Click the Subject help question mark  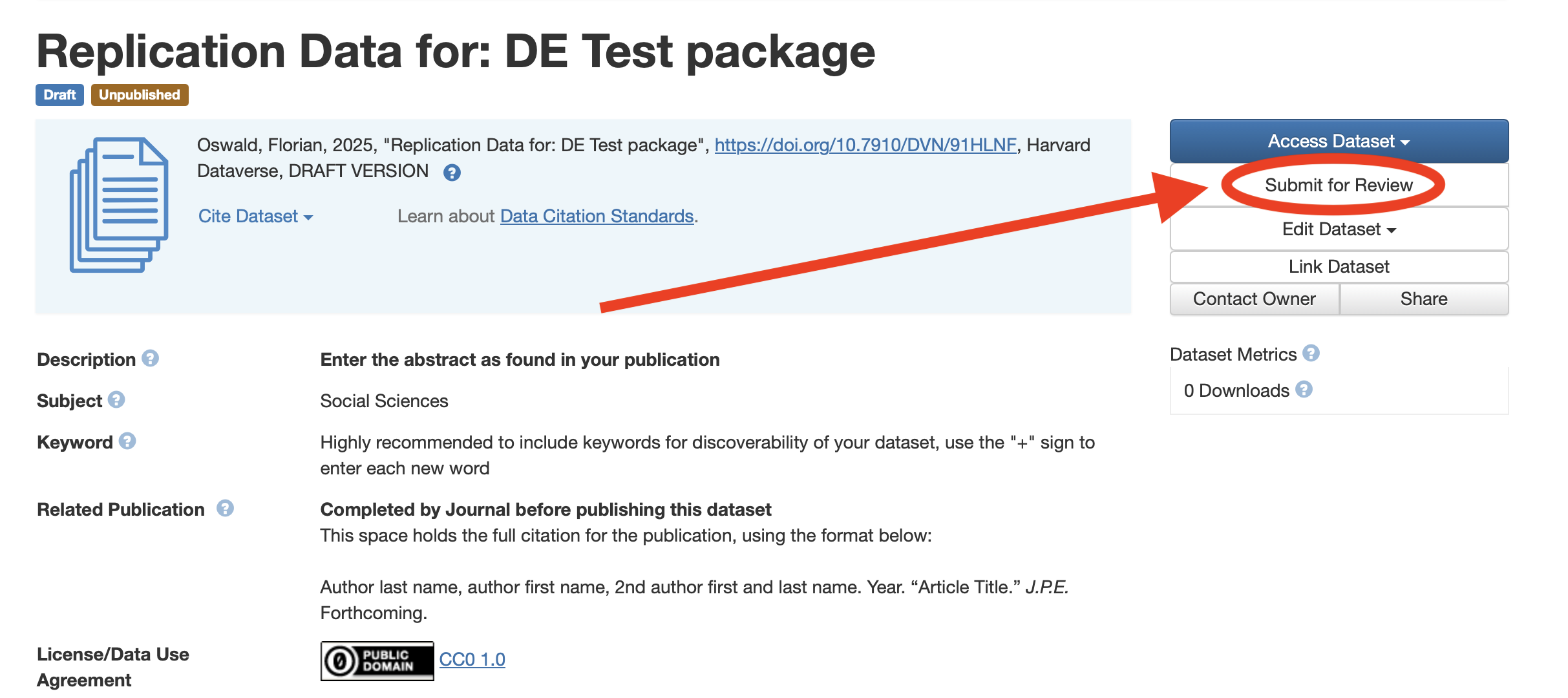pos(116,400)
